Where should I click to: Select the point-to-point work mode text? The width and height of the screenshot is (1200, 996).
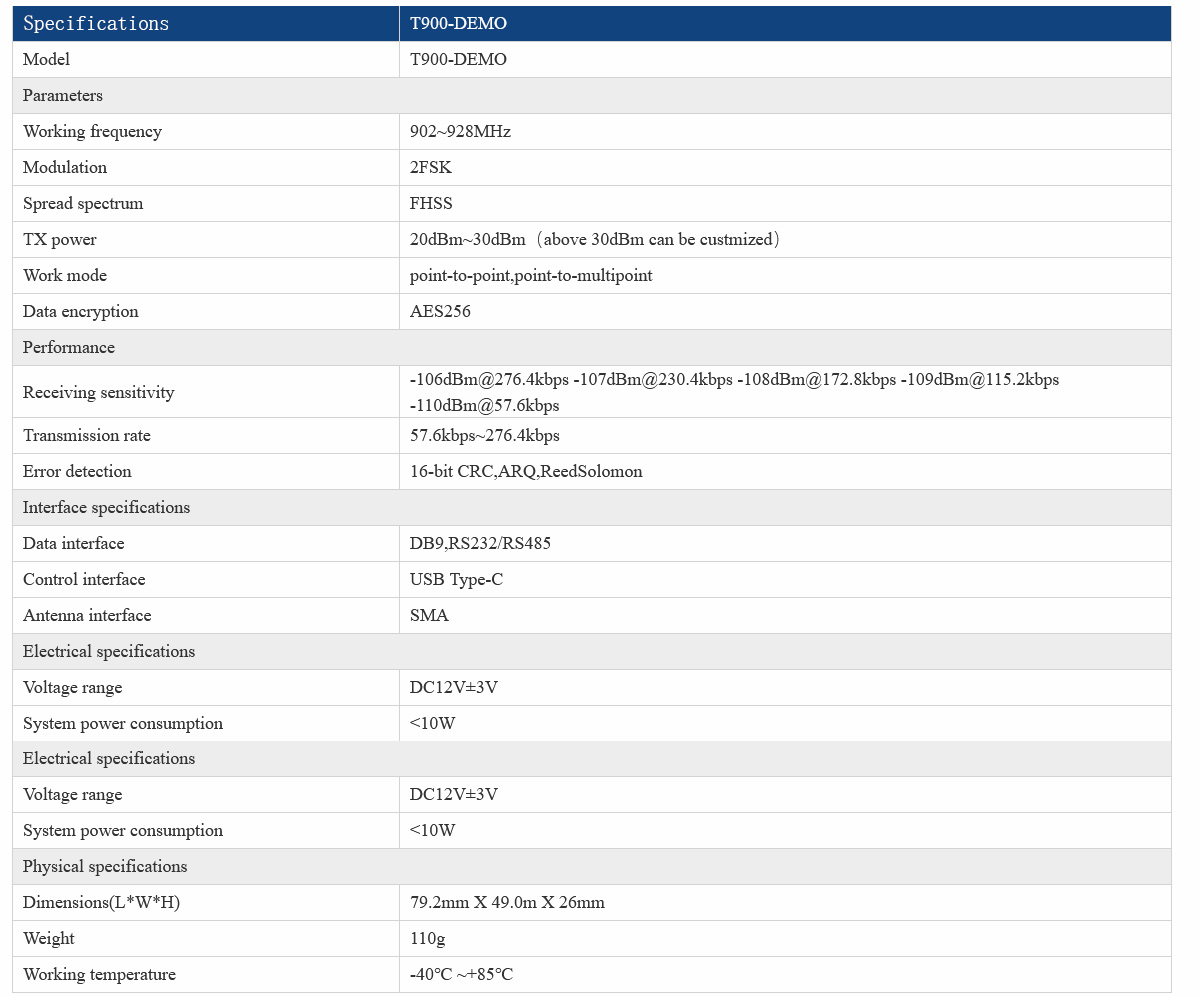click(x=531, y=276)
